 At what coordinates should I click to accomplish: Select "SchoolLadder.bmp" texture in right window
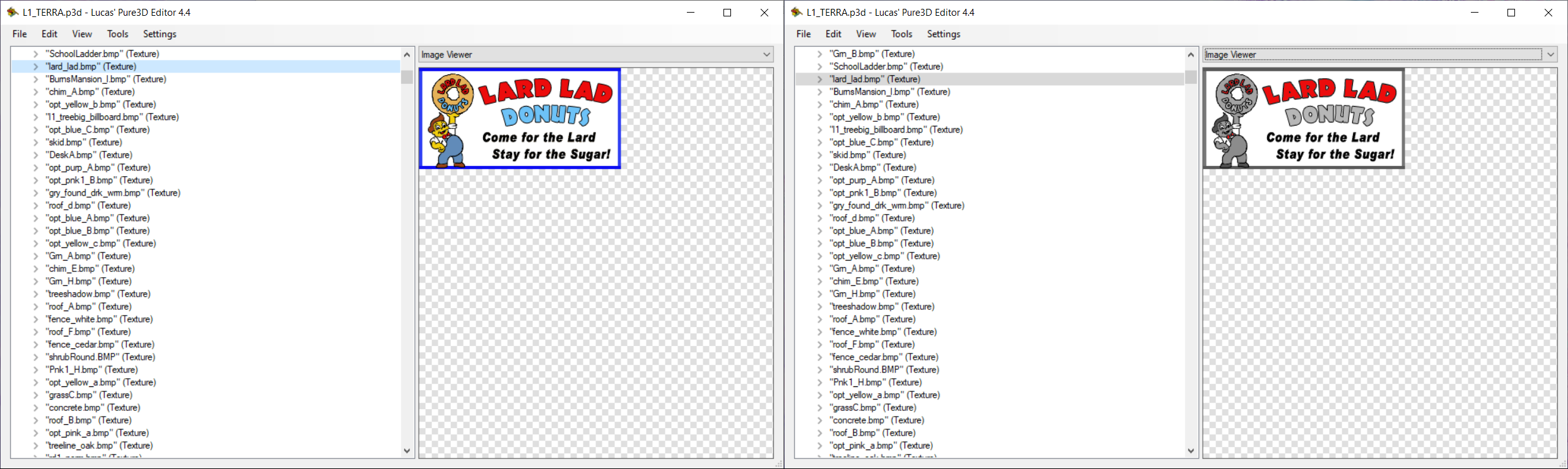tap(886, 66)
